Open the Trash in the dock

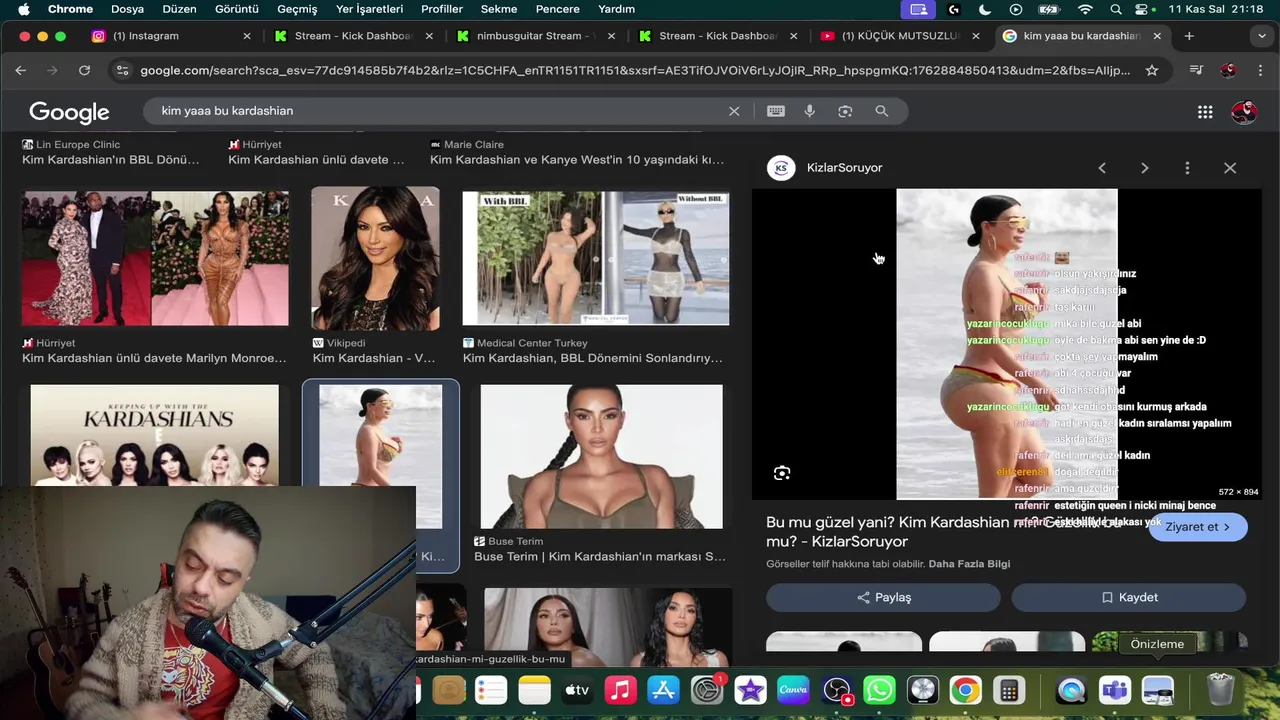point(1220,690)
